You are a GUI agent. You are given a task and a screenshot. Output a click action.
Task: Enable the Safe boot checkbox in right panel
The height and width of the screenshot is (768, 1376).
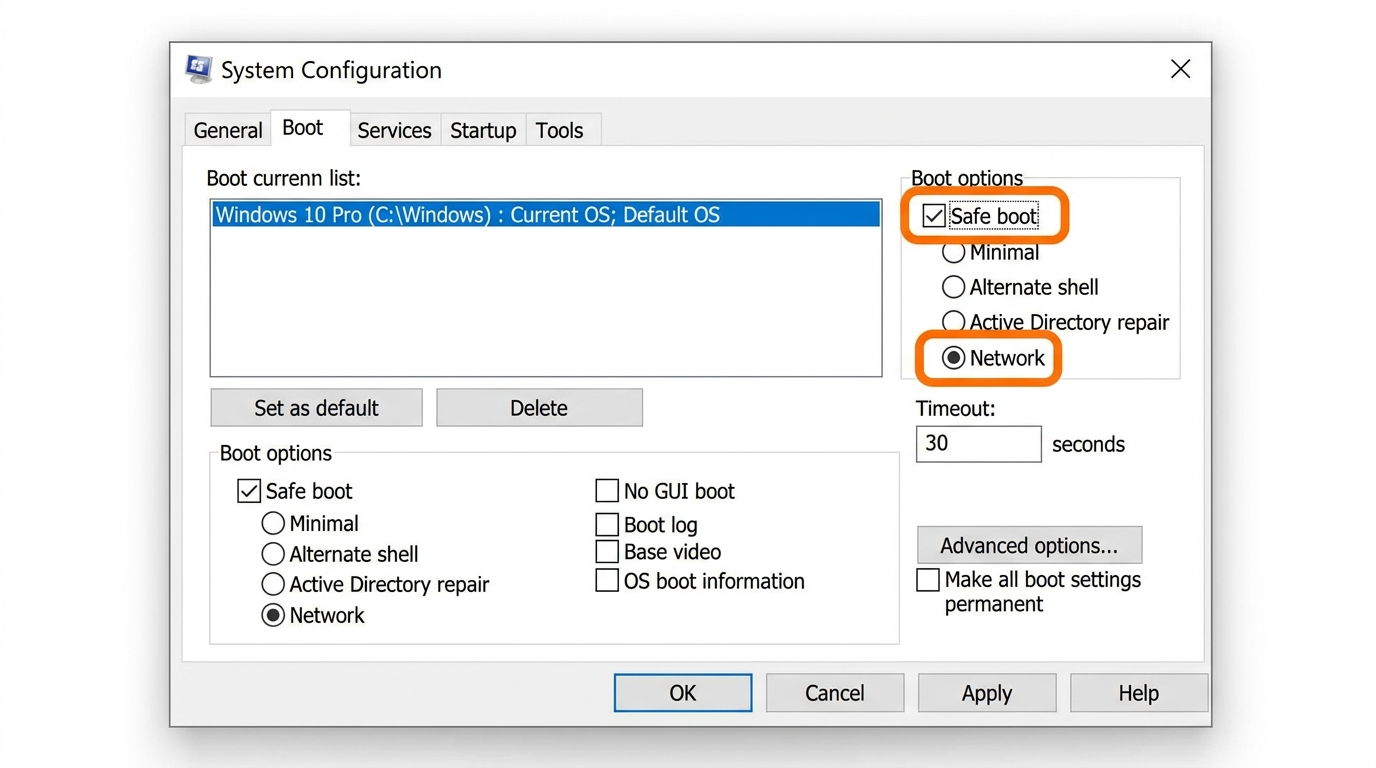point(932,215)
